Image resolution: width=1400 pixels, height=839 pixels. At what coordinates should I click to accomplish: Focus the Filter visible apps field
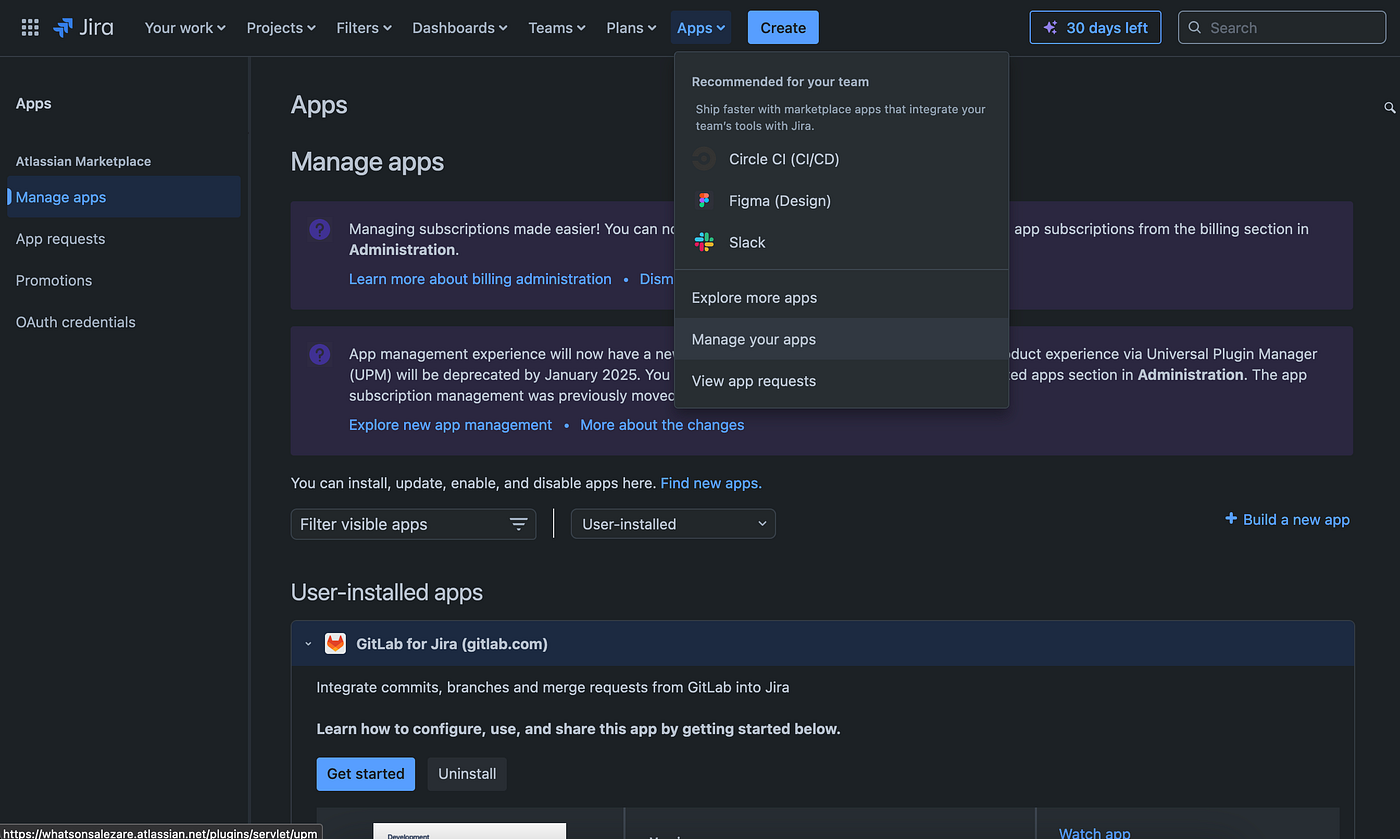point(413,524)
